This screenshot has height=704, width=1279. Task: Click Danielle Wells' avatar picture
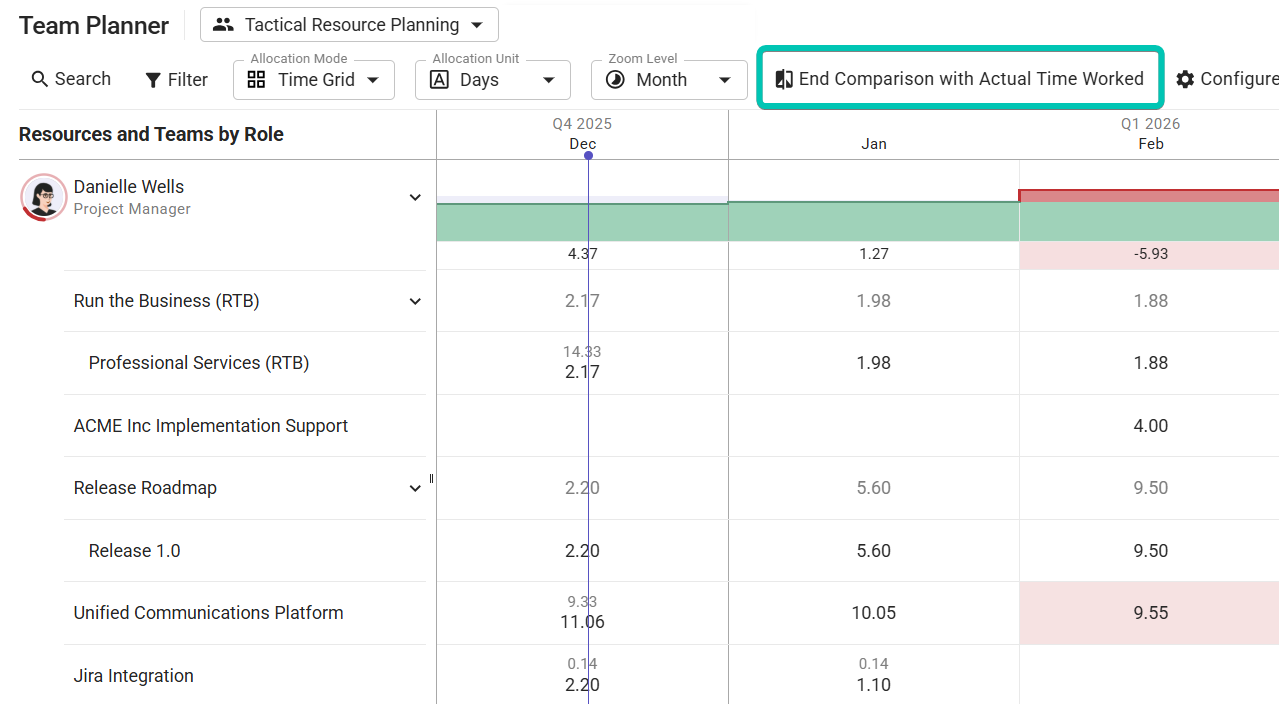coord(43,196)
